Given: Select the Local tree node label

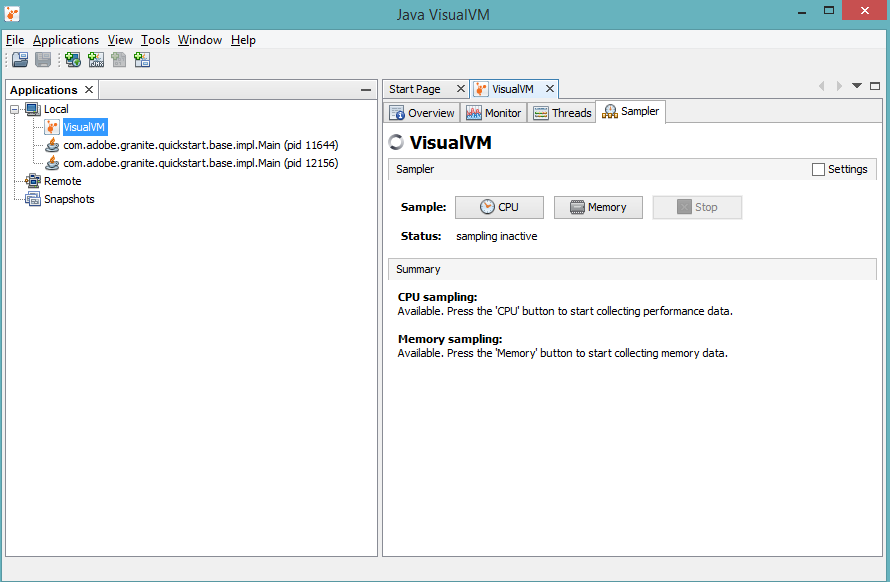Looking at the screenshot, I should (x=56, y=109).
